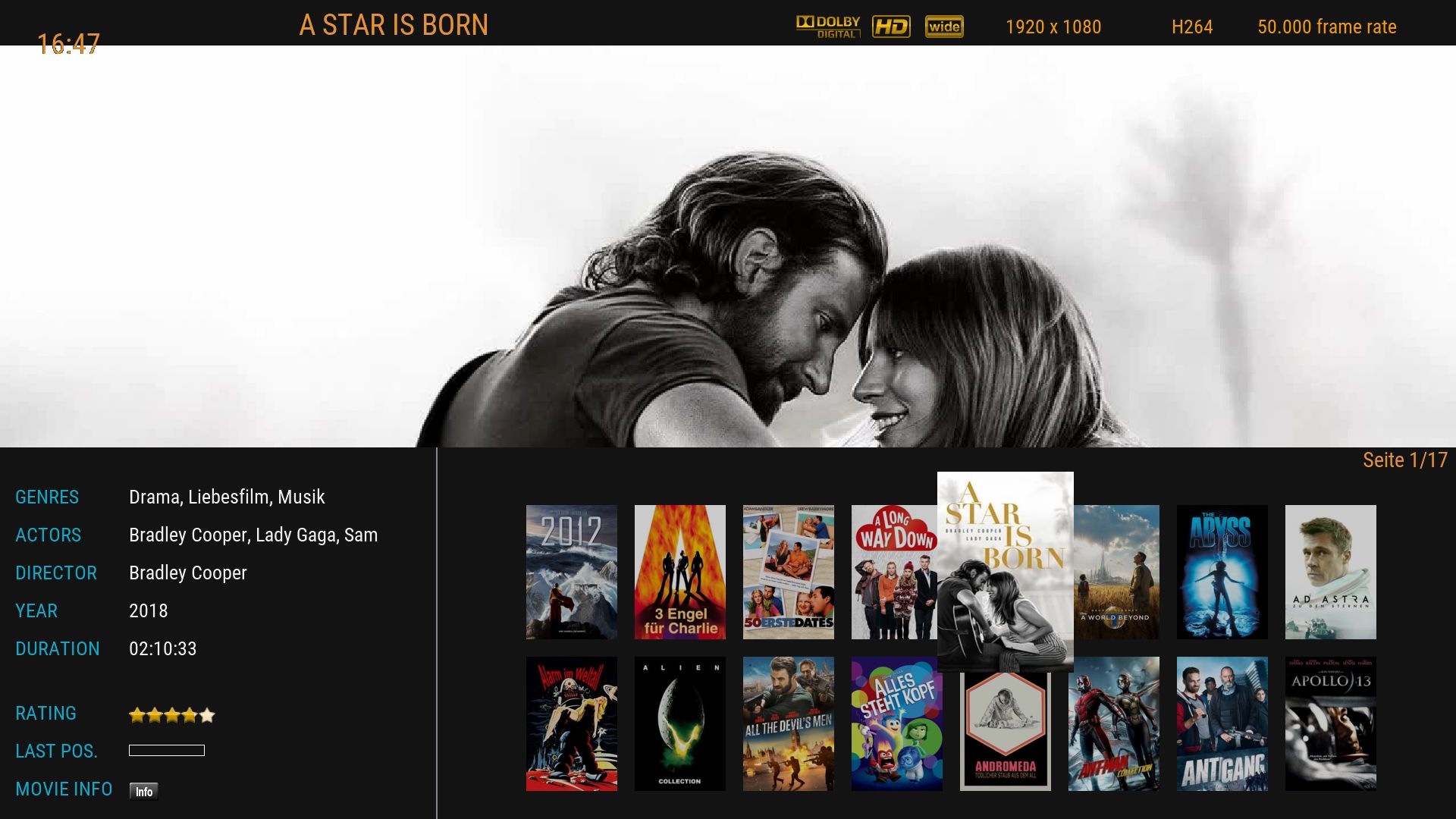Pick The Abyss movie poster
The height and width of the screenshot is (819, 1456).
pyautogui.click(x=1222, y=572)
